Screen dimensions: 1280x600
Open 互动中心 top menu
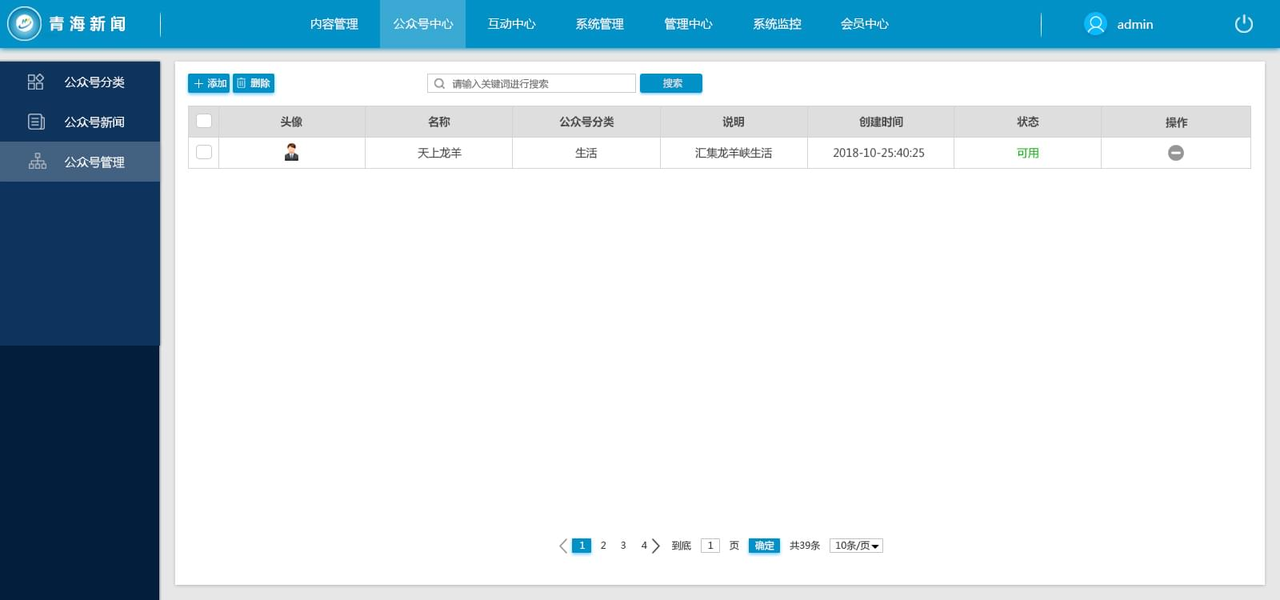512,24
